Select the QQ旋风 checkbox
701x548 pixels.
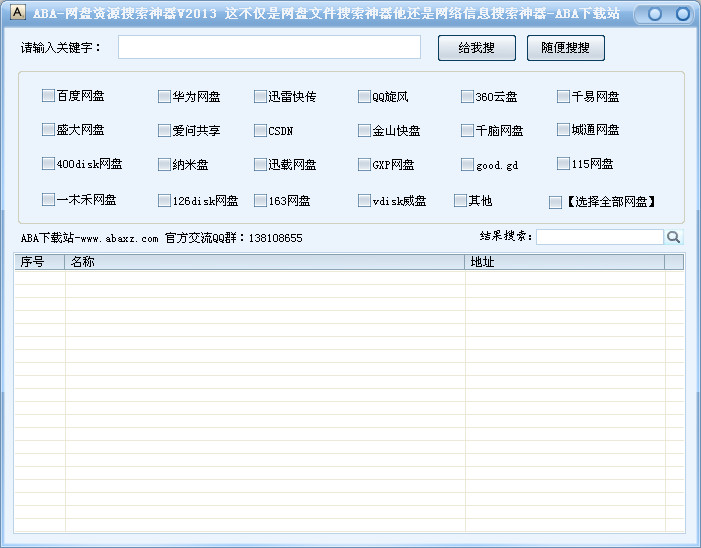click(x=364, y=97)
